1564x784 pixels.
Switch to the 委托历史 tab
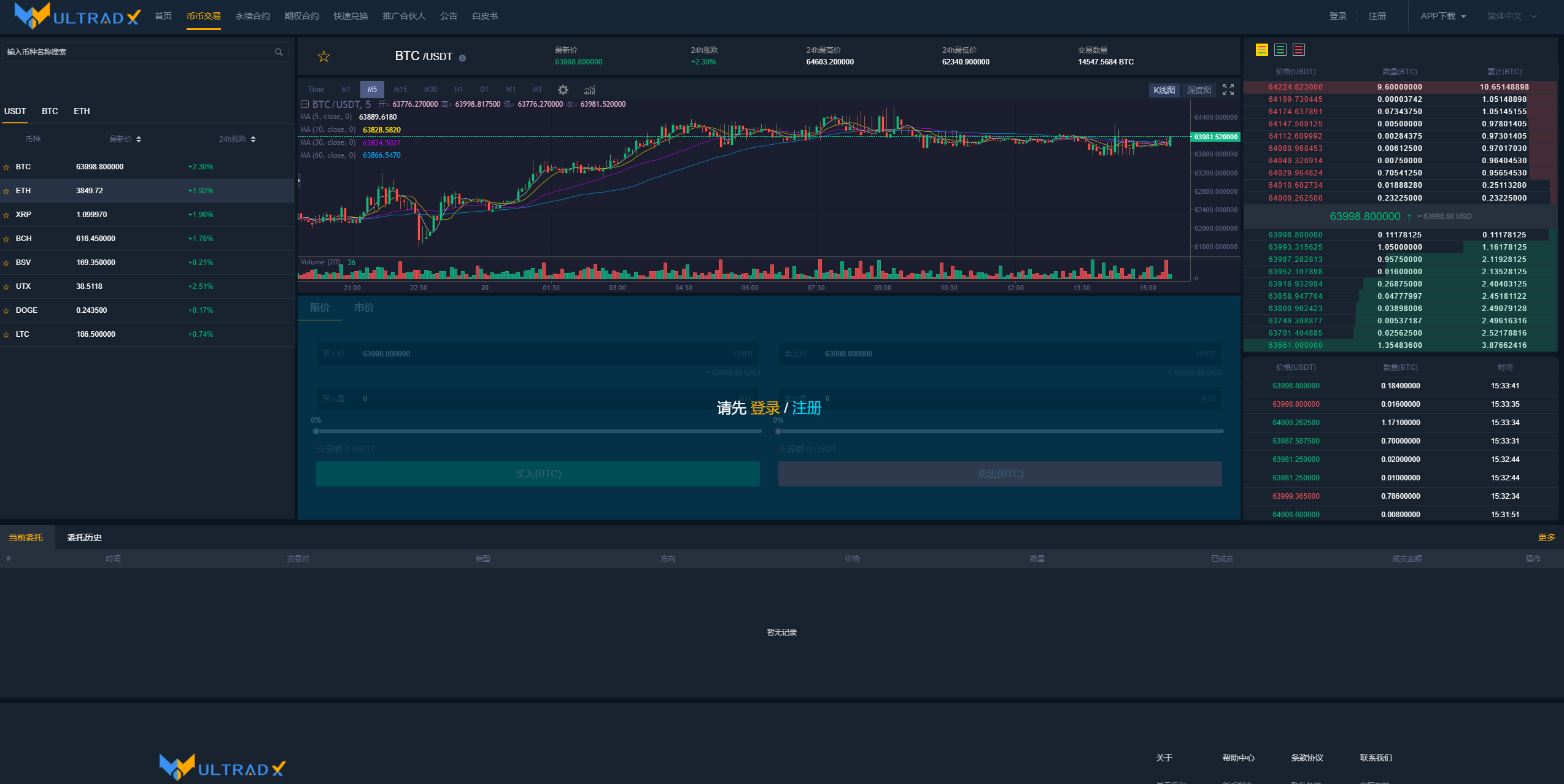[84, 537]
